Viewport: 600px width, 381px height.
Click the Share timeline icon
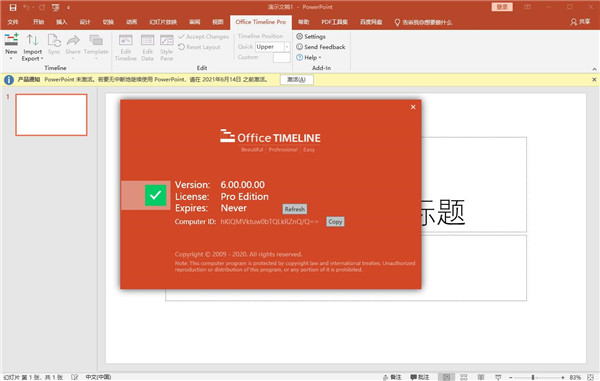click(x=73, y=47)
